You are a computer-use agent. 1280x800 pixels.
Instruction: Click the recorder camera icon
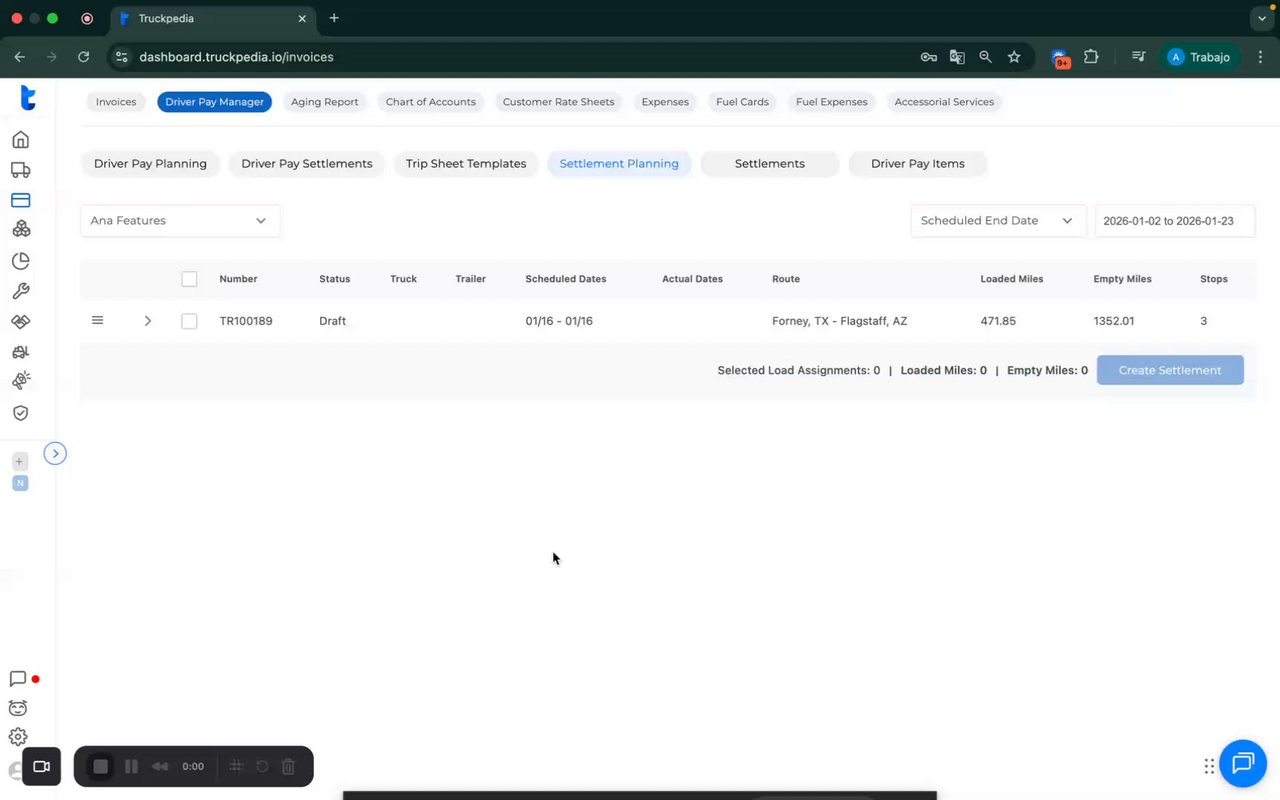point(42,767)
